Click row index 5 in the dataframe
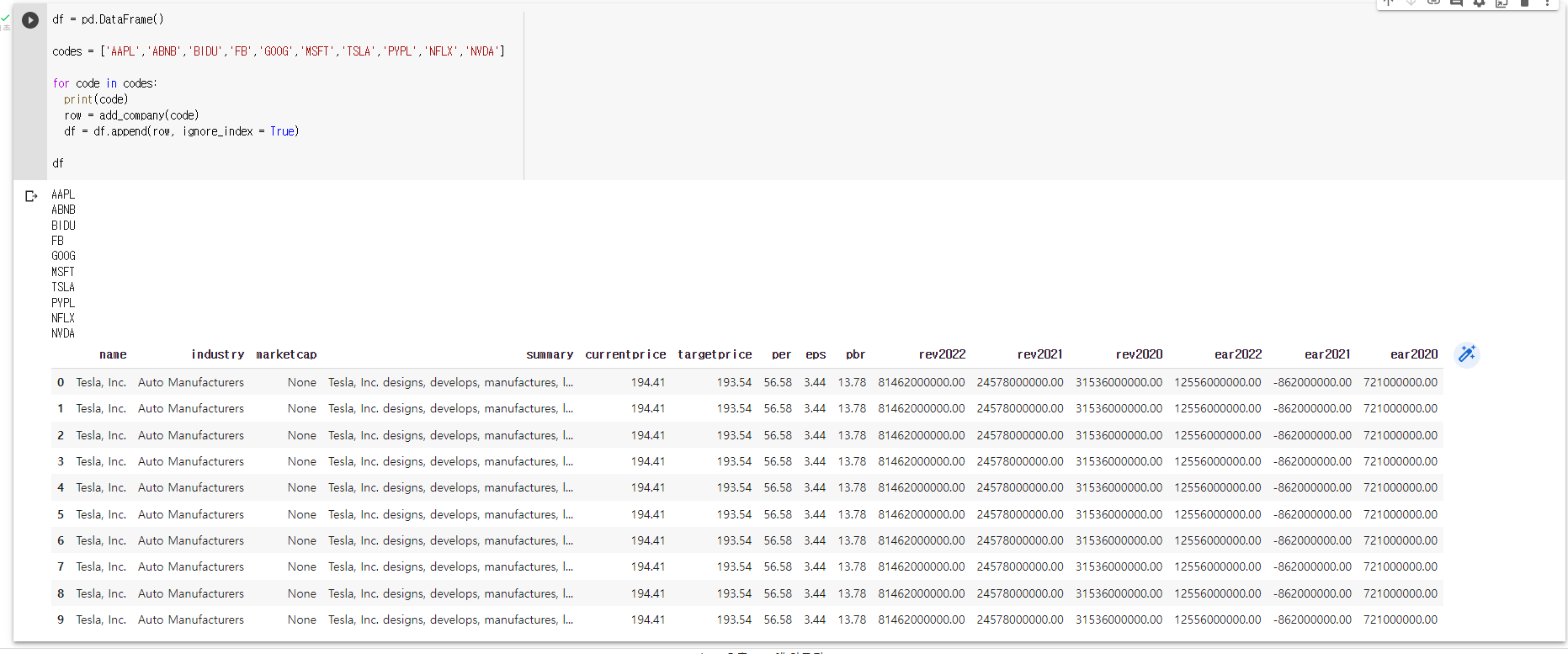 (61, 514)
